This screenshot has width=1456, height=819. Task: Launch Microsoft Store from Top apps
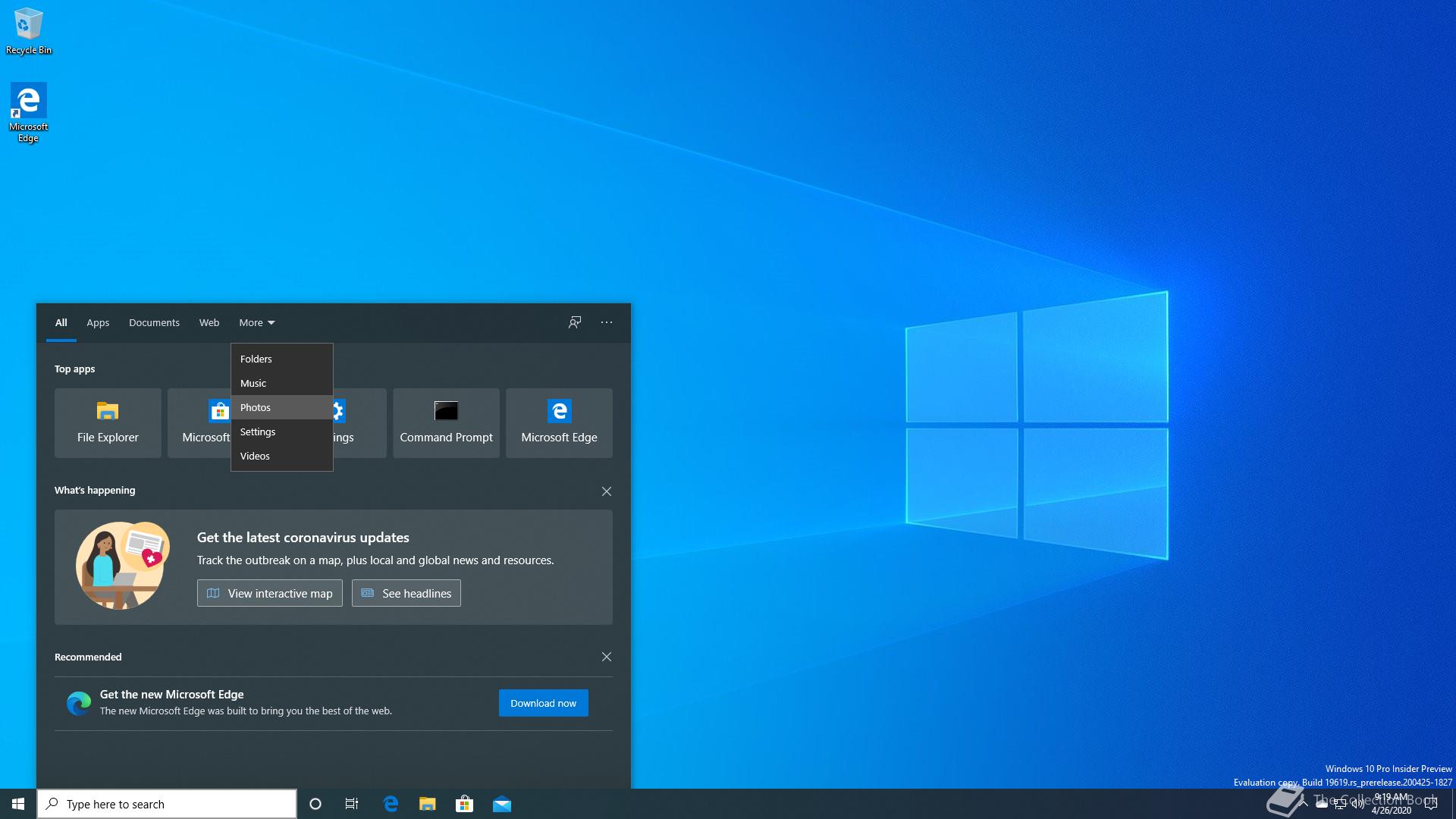tap(199, 423)
